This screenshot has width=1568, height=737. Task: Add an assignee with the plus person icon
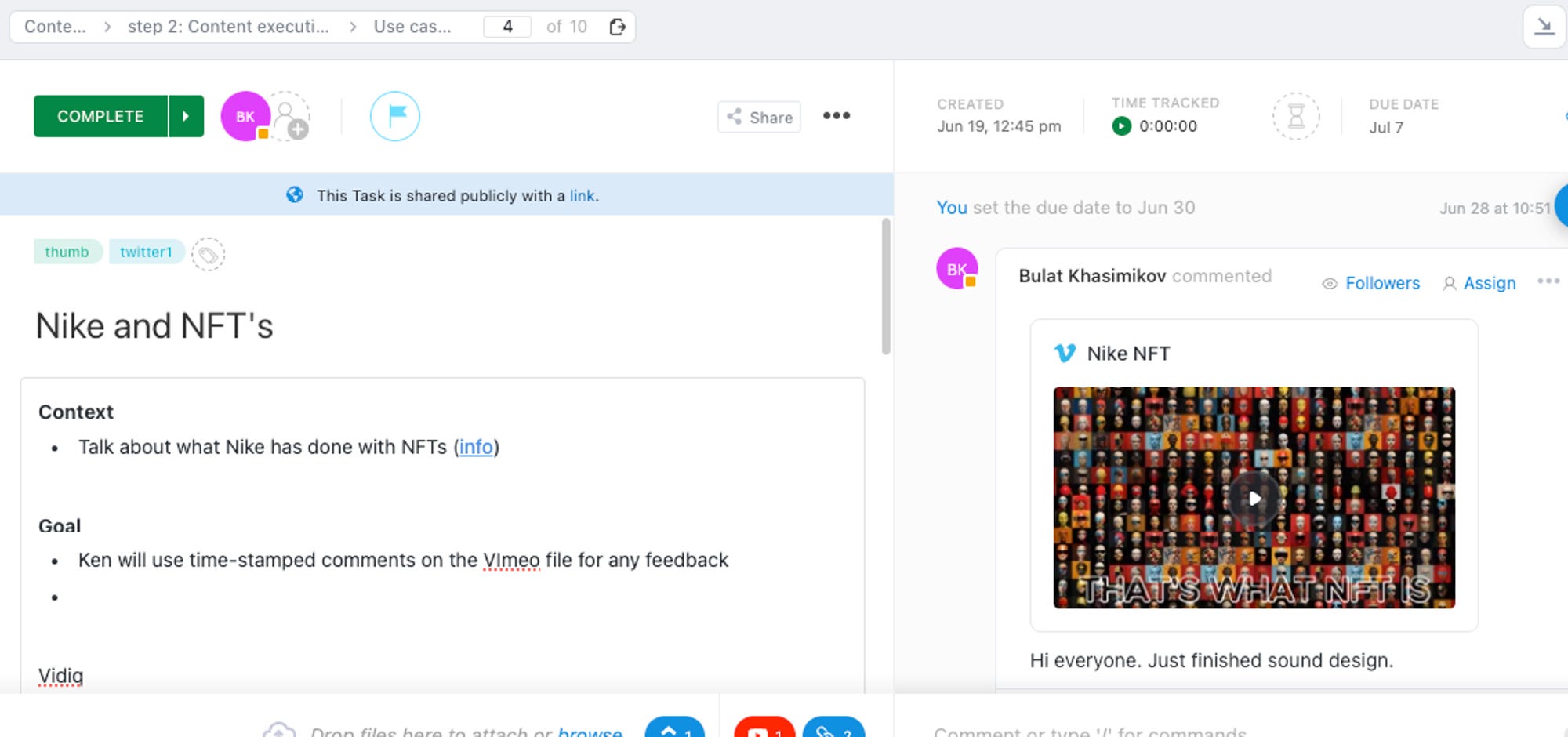click(x=291, y=117)
